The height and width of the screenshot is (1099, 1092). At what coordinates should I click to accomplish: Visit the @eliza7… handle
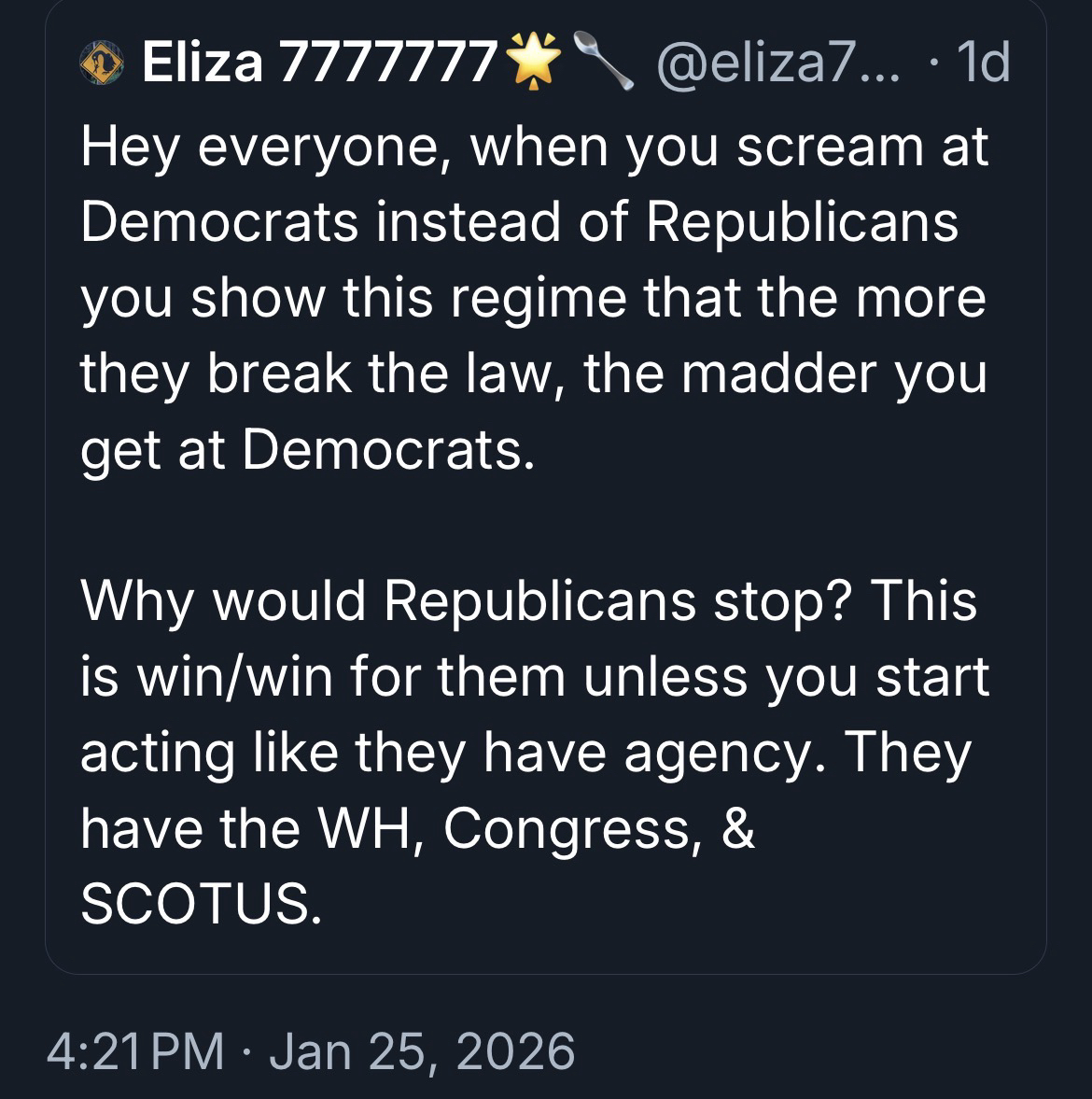(778, 64)
